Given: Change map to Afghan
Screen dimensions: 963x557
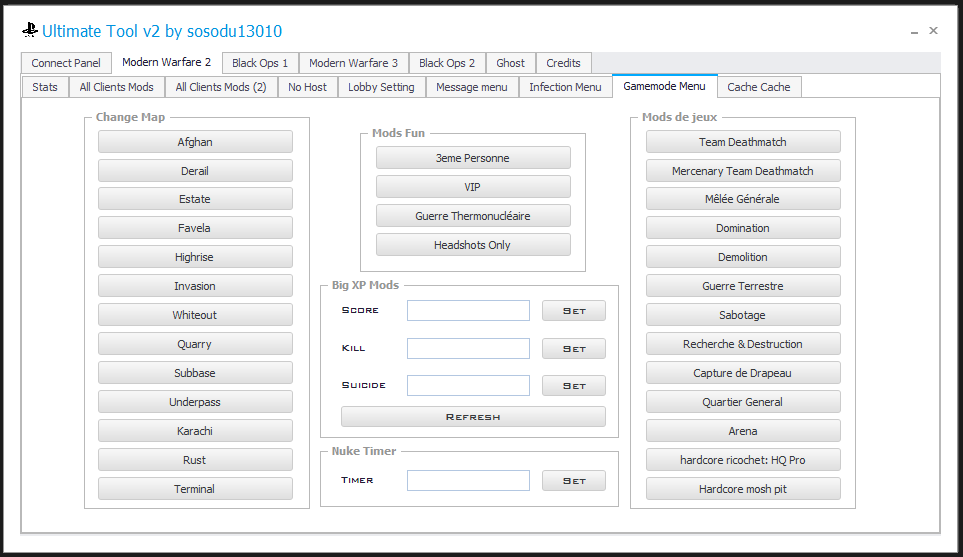Looking at the screenshot, I should click(x=195, y=142).
